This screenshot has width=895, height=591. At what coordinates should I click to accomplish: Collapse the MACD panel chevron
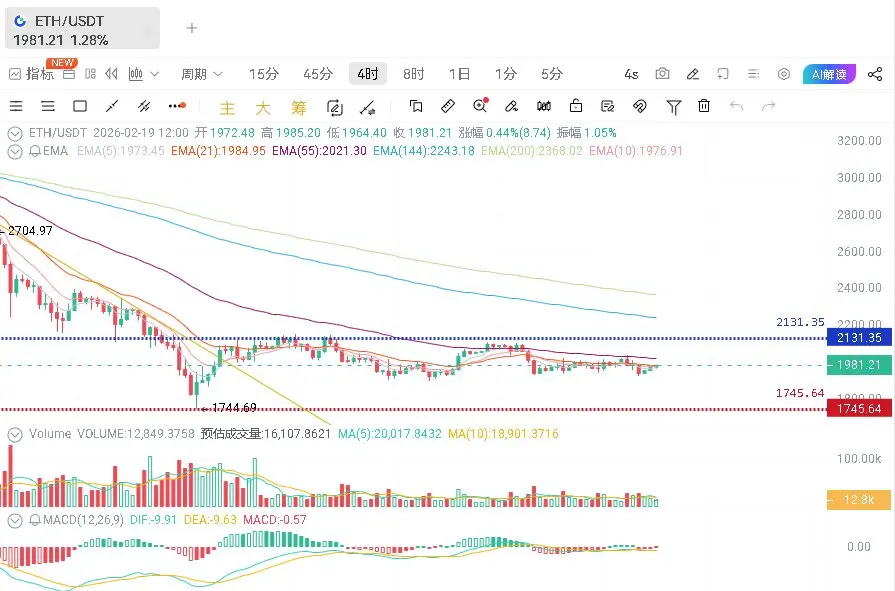(x=15, y=521)
